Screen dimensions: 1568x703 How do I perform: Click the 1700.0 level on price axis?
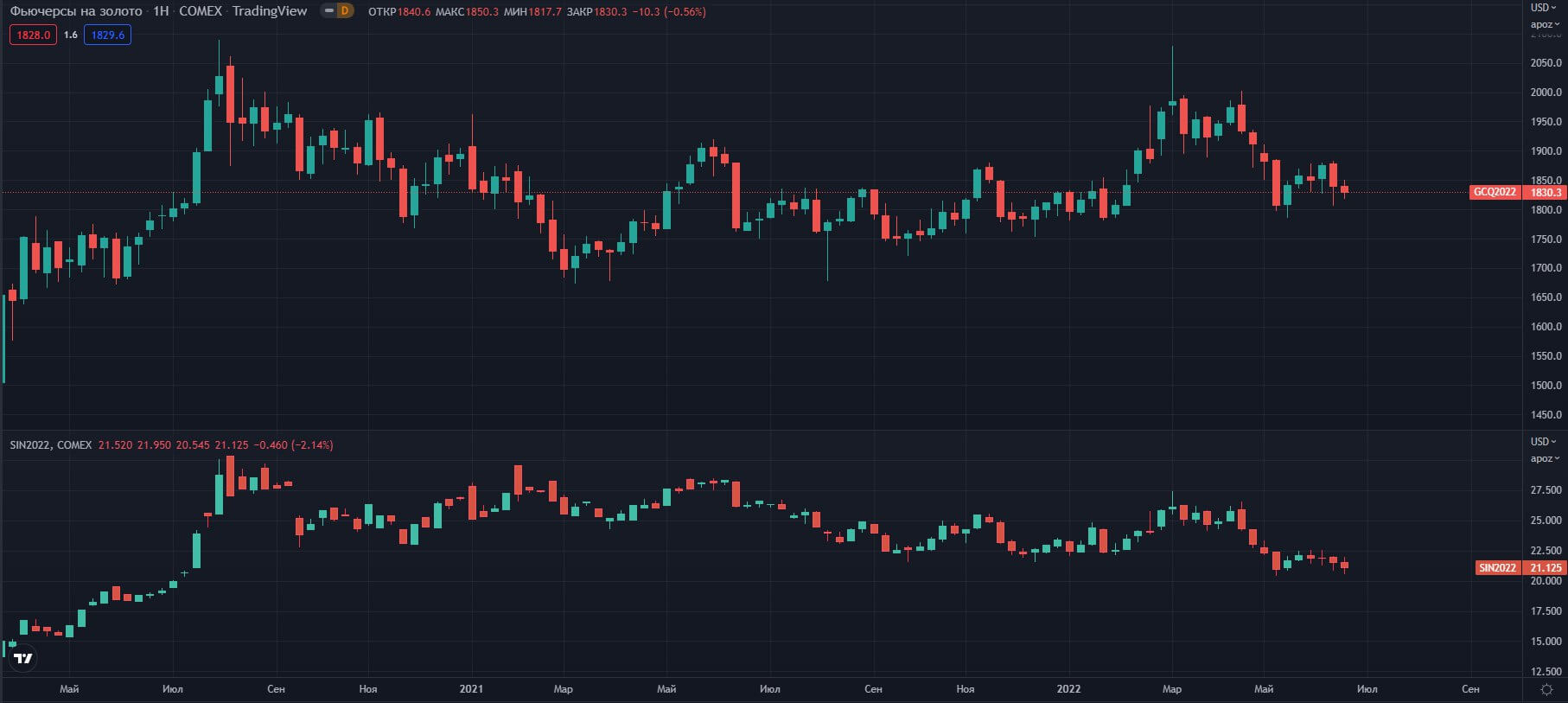[x=1546, y=268]
